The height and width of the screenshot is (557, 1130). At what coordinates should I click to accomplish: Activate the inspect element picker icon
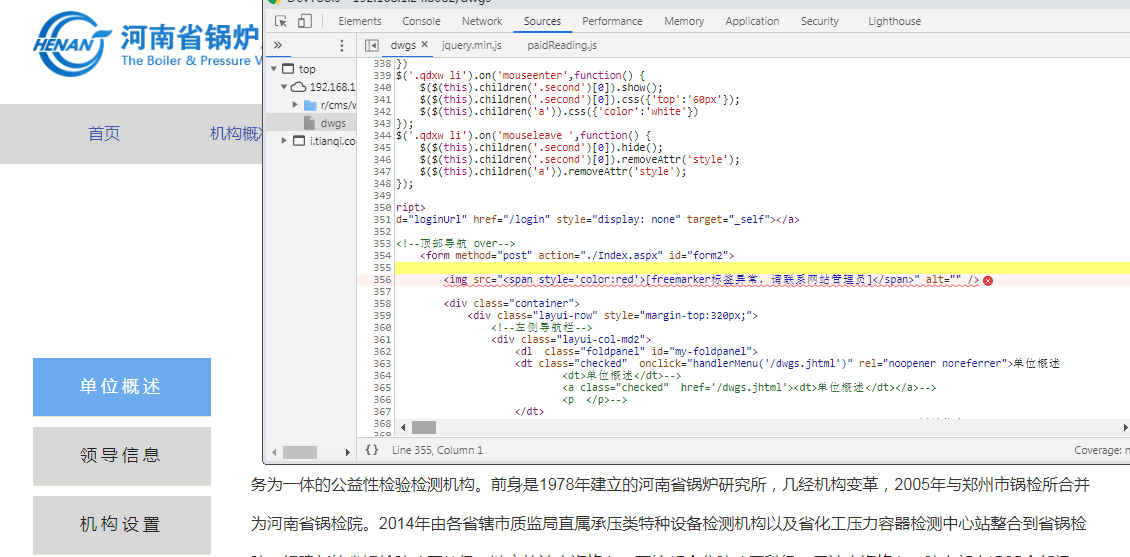pos(282,21)
